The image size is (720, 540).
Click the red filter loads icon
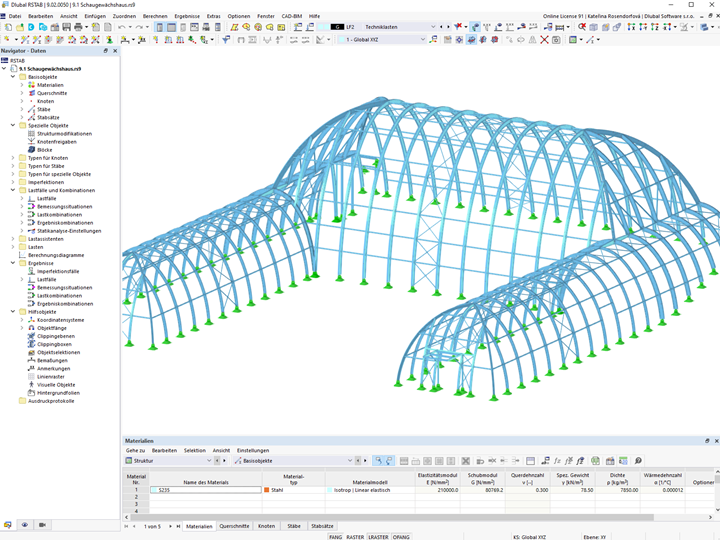[x=458, y=27]
